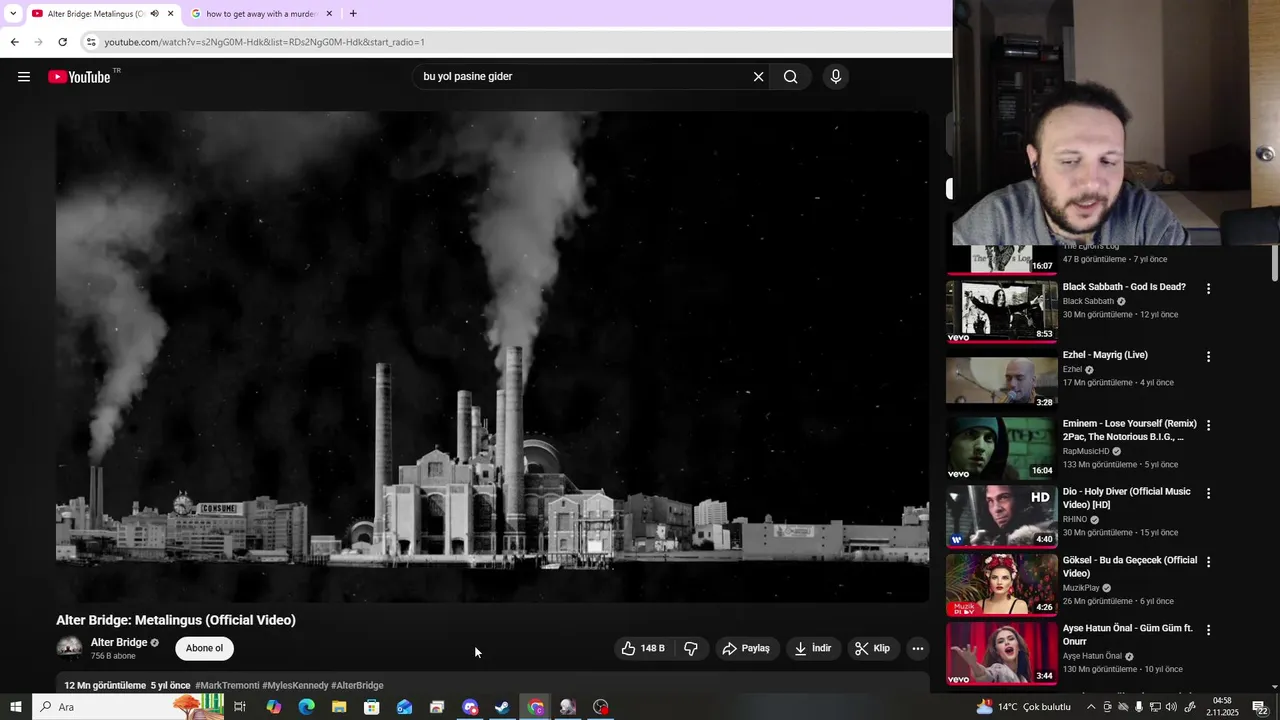
Task: Open options for Black Sabbath - God Is Dead?
Action: tap(1208, 288)
